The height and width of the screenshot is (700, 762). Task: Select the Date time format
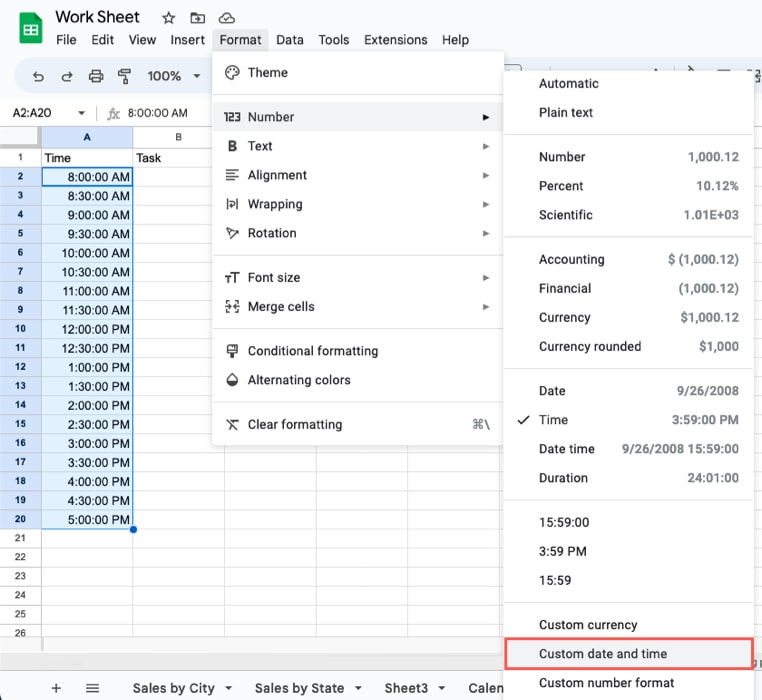click(x=628, y=449)
